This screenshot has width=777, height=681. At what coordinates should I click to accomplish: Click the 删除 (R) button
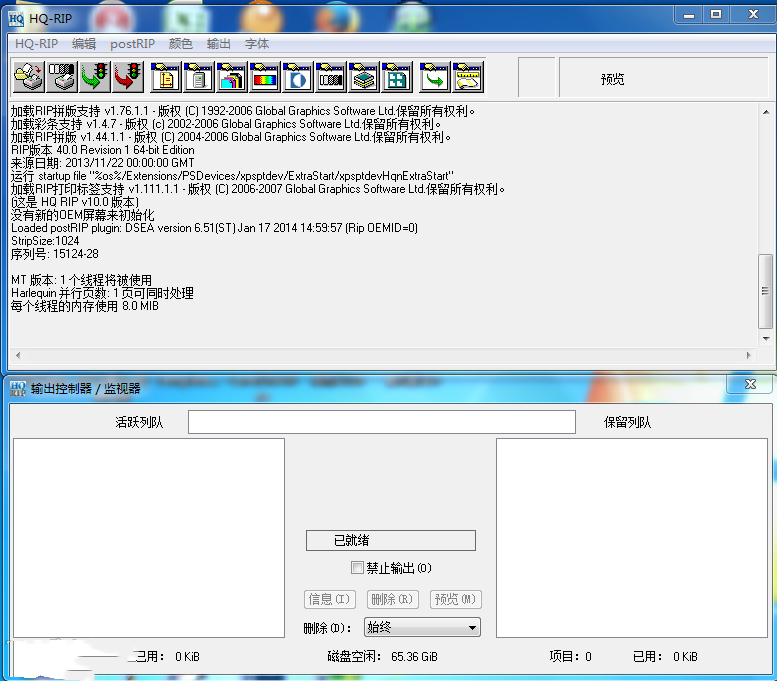pyautogui.click(x=392, y=599)
